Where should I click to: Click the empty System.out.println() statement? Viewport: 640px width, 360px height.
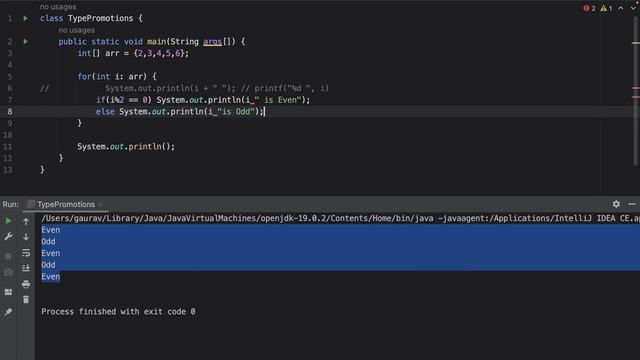pos(126,147)
